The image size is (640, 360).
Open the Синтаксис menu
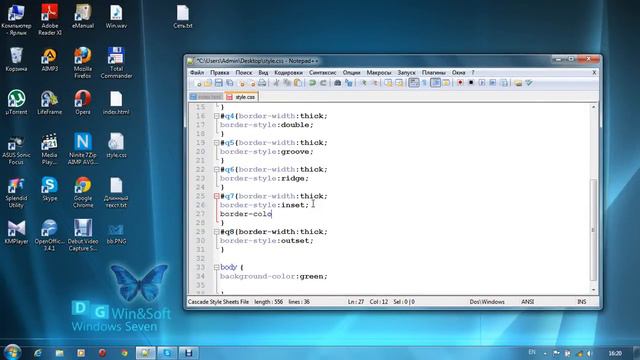point(322,72)
